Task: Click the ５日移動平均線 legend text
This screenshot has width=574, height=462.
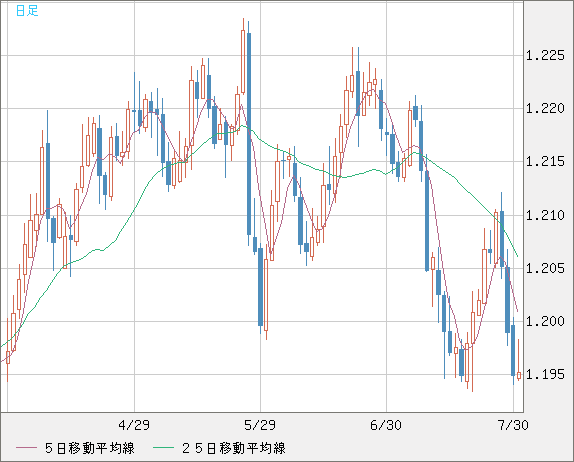Action: click(x=90, y=448)
